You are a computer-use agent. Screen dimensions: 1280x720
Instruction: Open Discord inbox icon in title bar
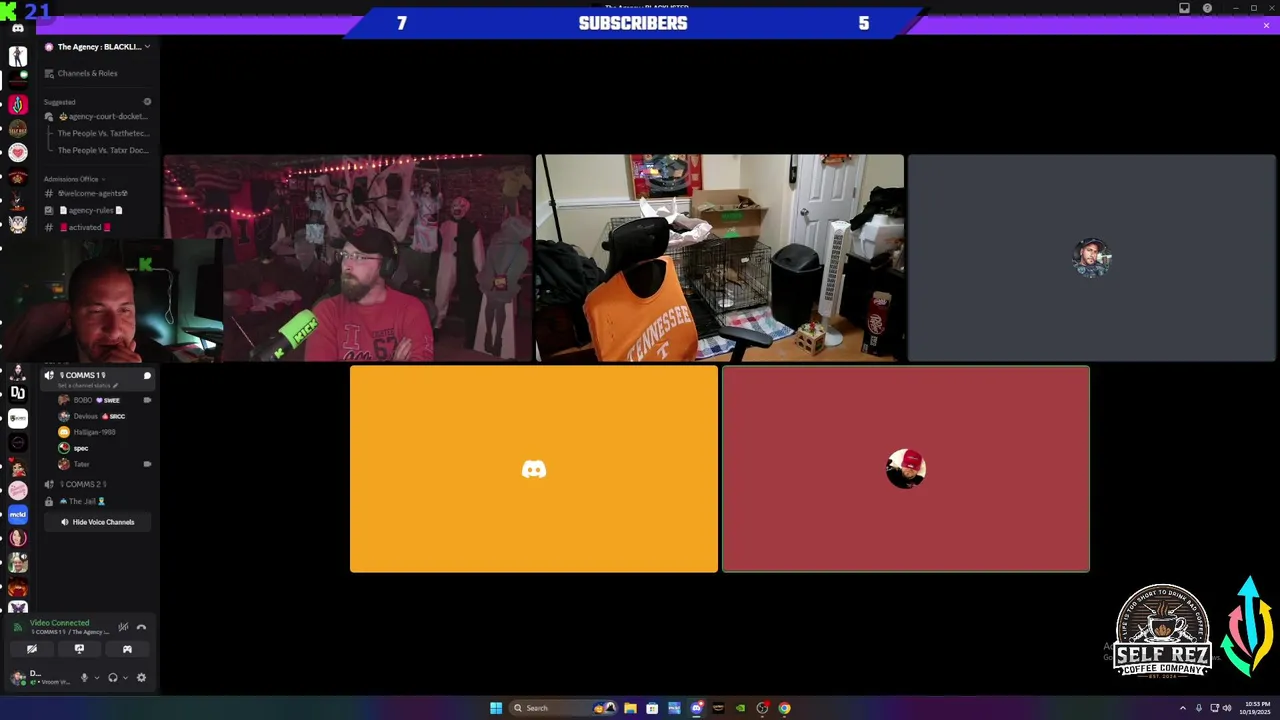[1185, 8]
